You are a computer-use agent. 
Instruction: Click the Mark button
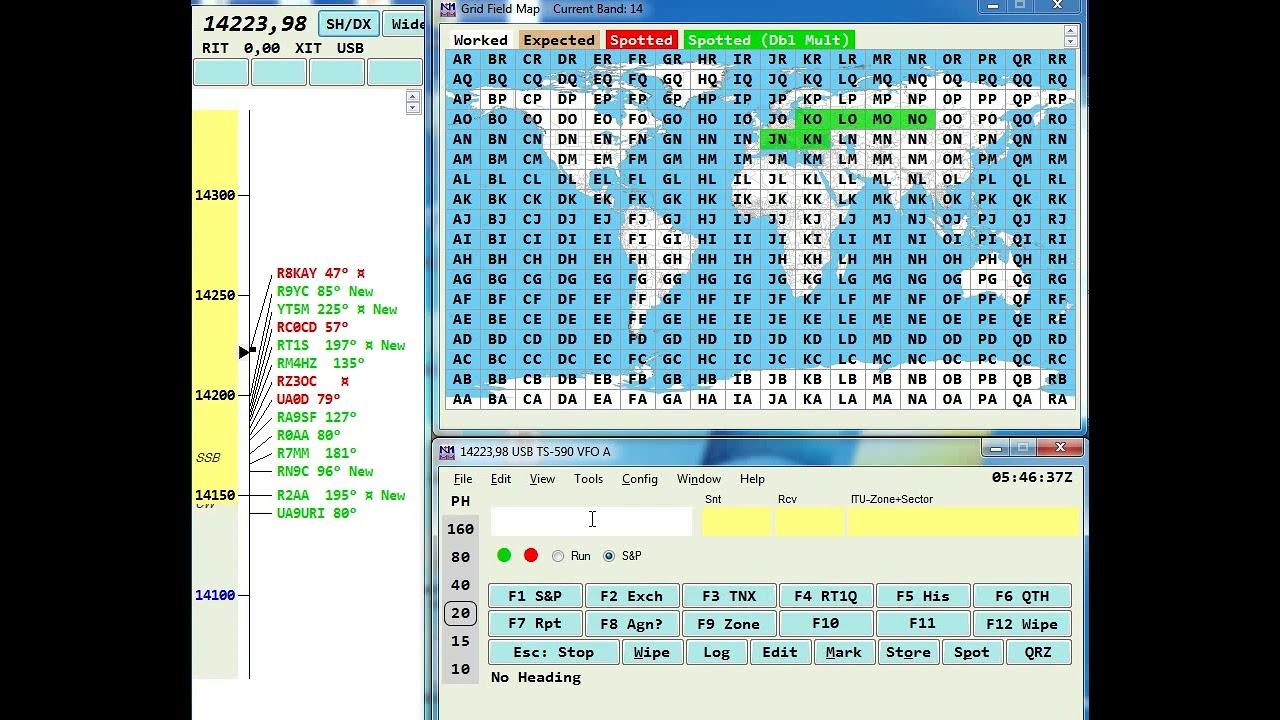[x=843, y=652]
